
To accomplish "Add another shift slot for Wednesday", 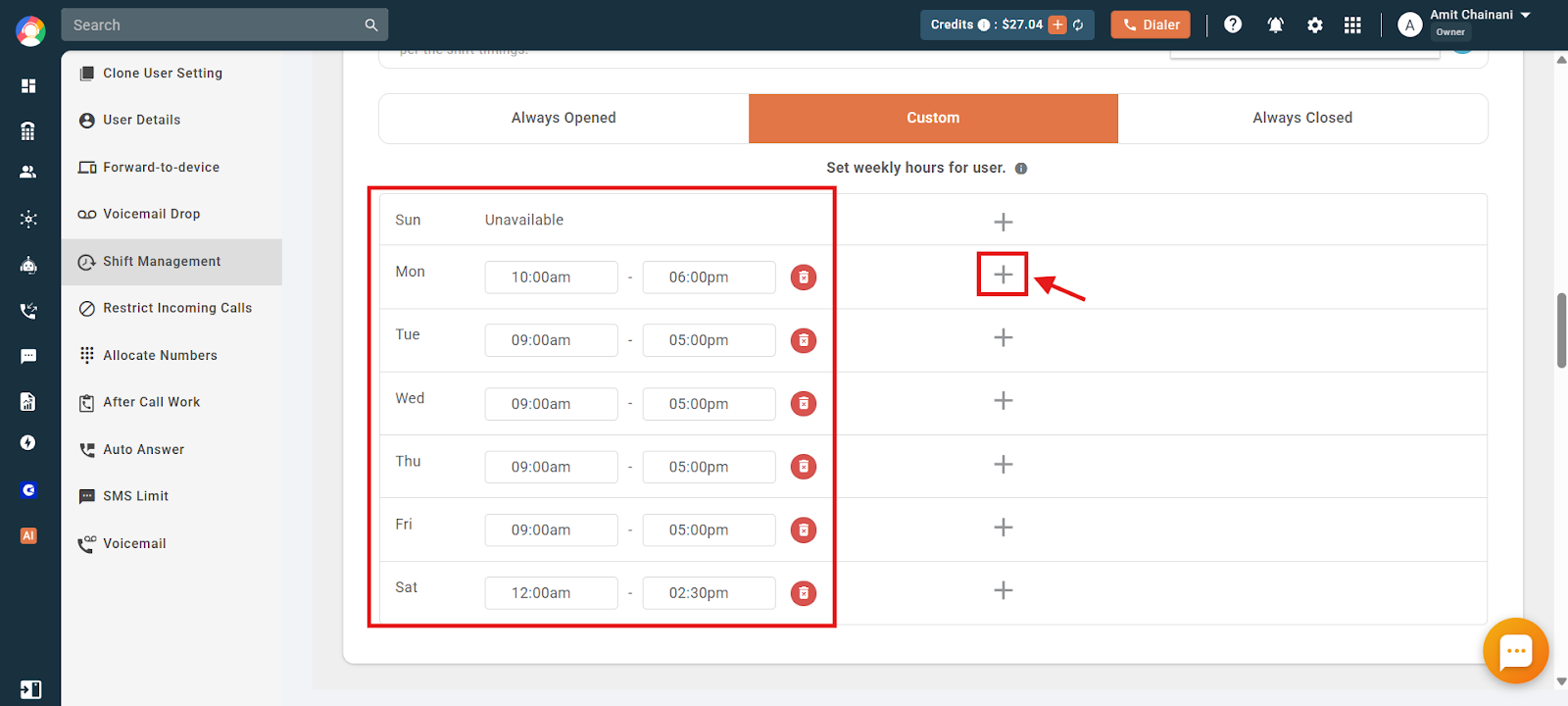I will (1004, 400).
